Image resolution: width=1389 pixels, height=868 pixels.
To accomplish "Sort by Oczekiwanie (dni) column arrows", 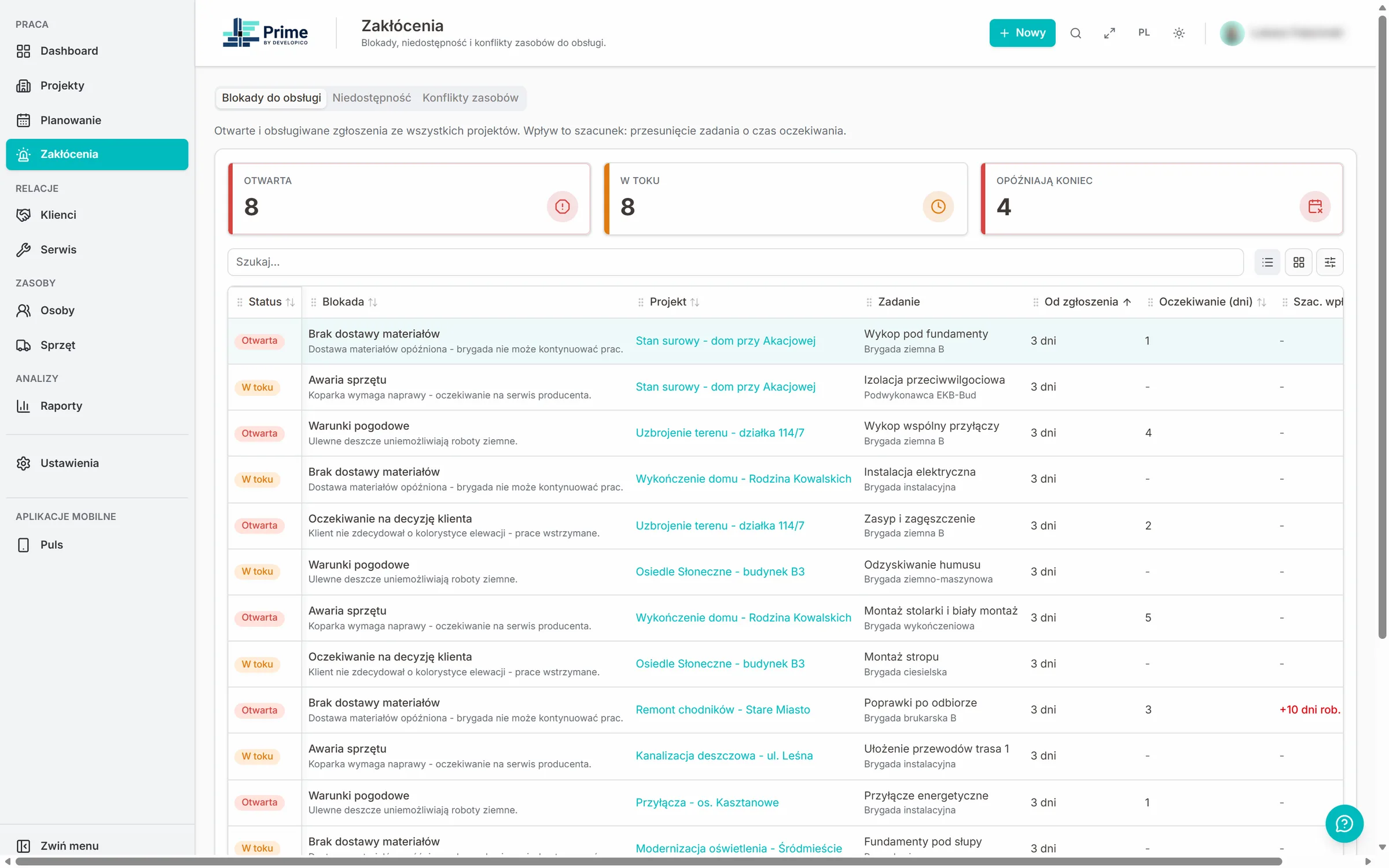I will [x=1262, y=302].
